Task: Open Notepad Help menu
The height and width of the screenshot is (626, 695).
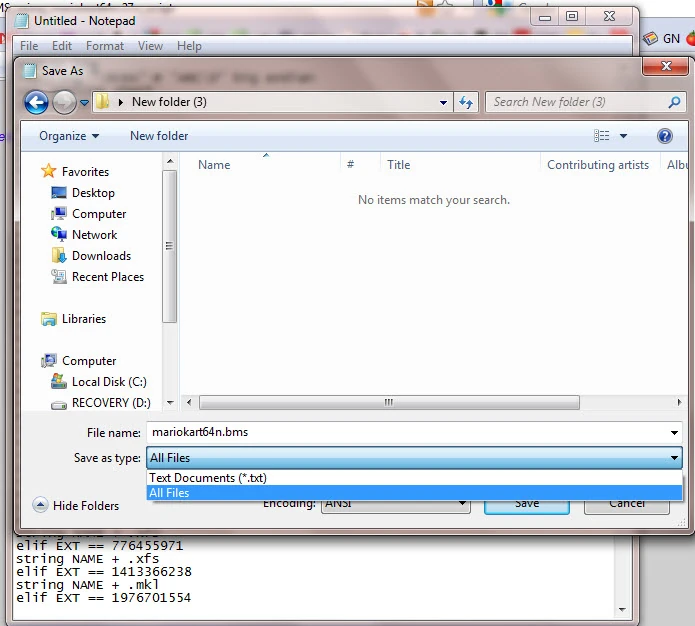Action: (x=189, y=46)
